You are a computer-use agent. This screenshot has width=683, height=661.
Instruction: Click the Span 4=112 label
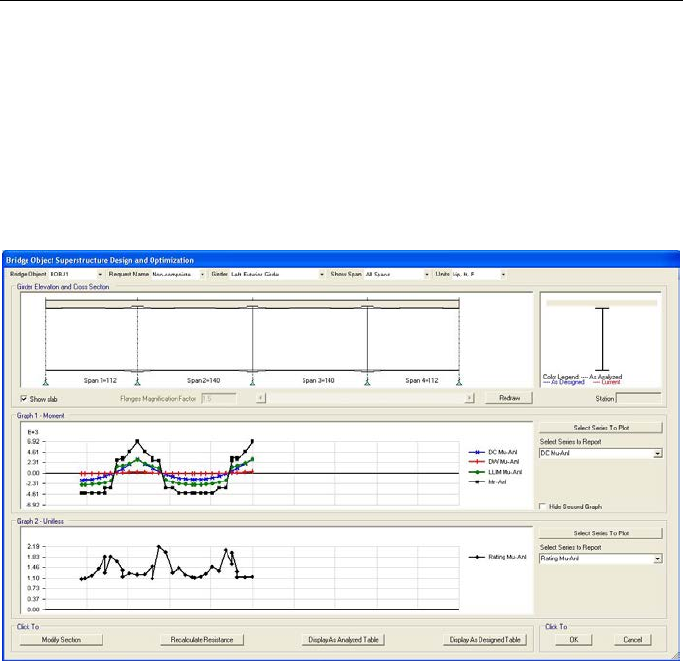[422, 380]
